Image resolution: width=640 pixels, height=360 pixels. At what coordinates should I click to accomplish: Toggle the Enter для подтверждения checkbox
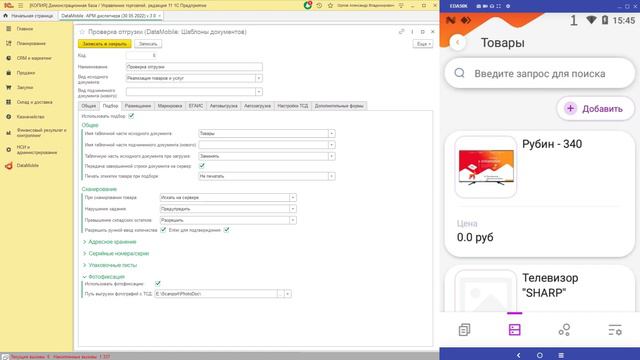pos(227,230)
